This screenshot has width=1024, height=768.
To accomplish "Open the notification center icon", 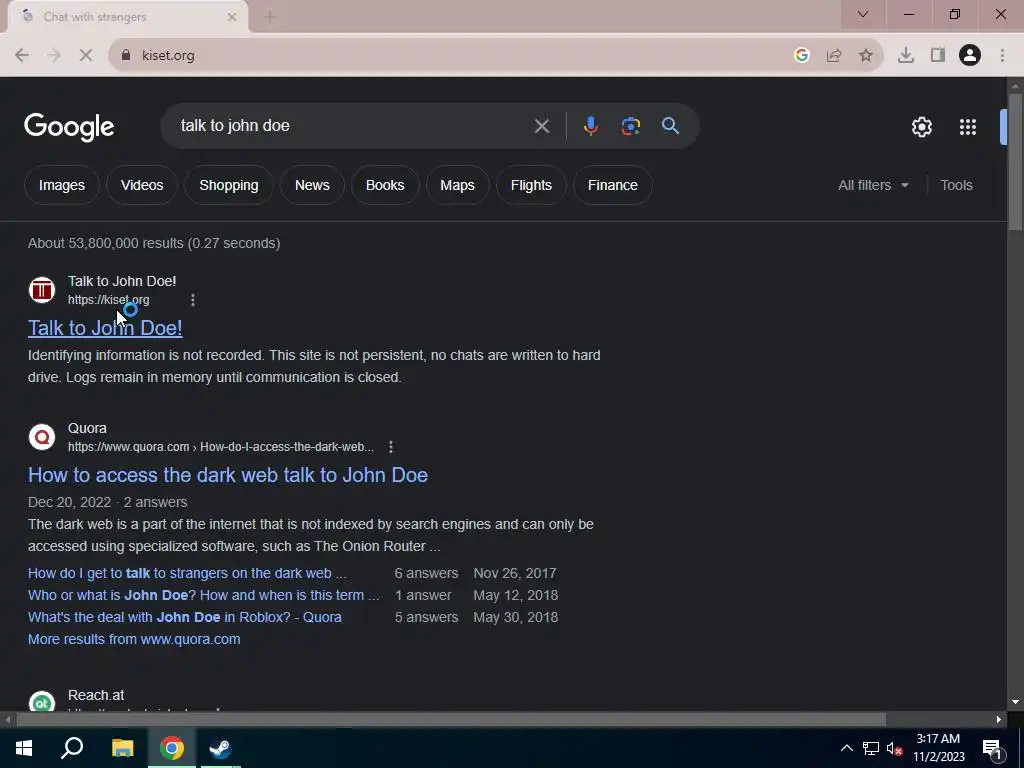I will tap(993, 748).
